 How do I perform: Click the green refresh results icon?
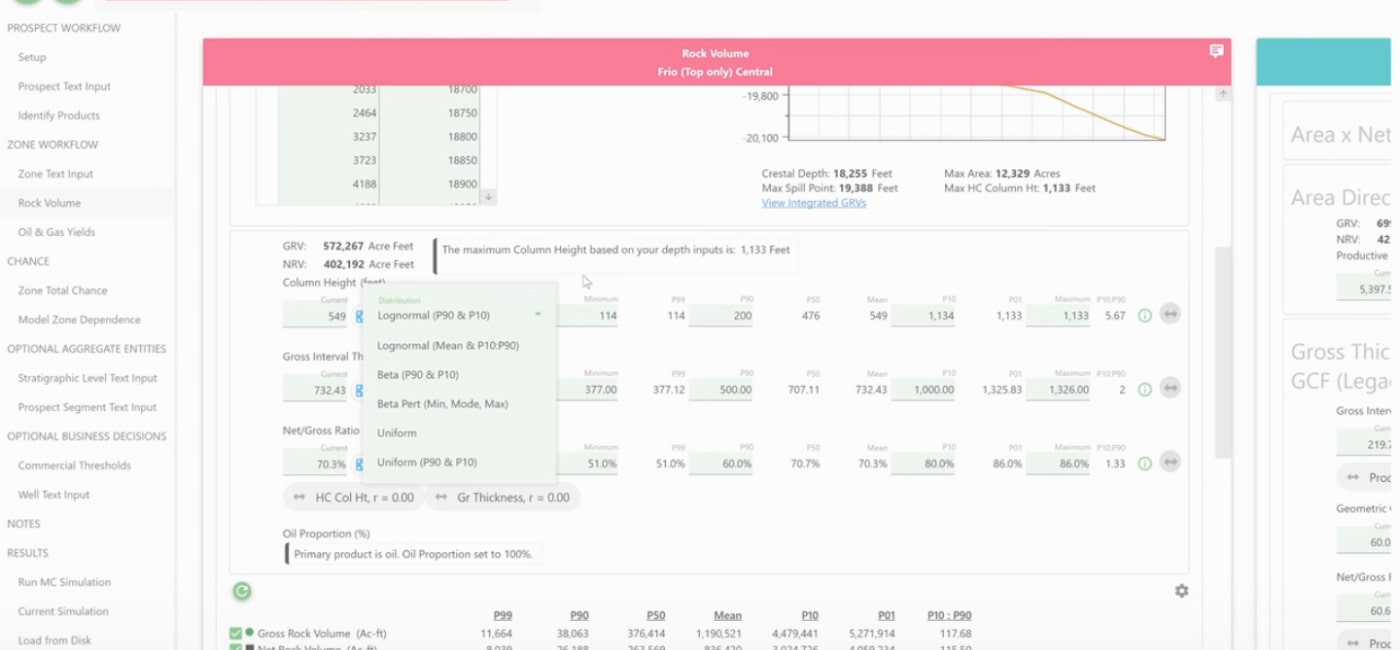(242, 591)
